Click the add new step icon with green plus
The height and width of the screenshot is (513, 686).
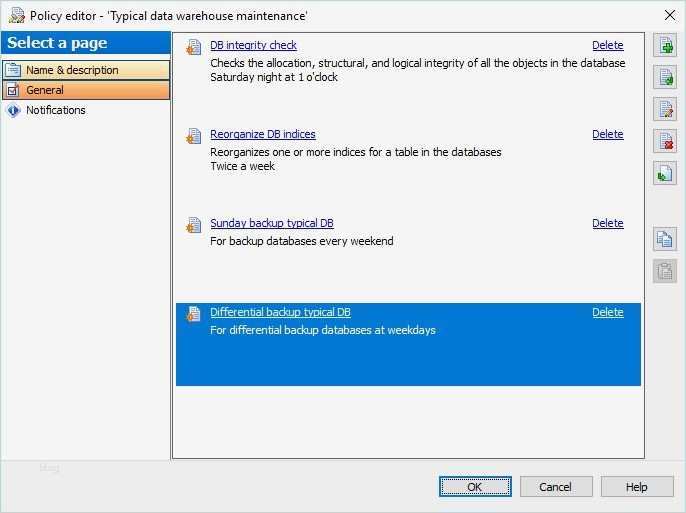pyautogui.click(x=665, y=45)
